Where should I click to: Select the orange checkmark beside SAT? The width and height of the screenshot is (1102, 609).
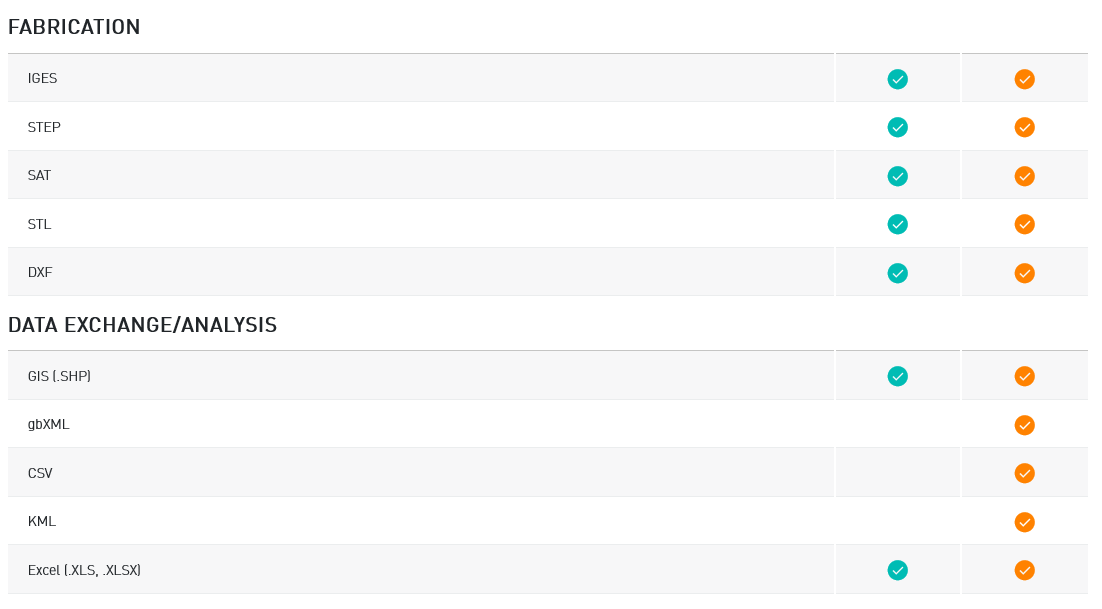click(x=1025, y=176)
